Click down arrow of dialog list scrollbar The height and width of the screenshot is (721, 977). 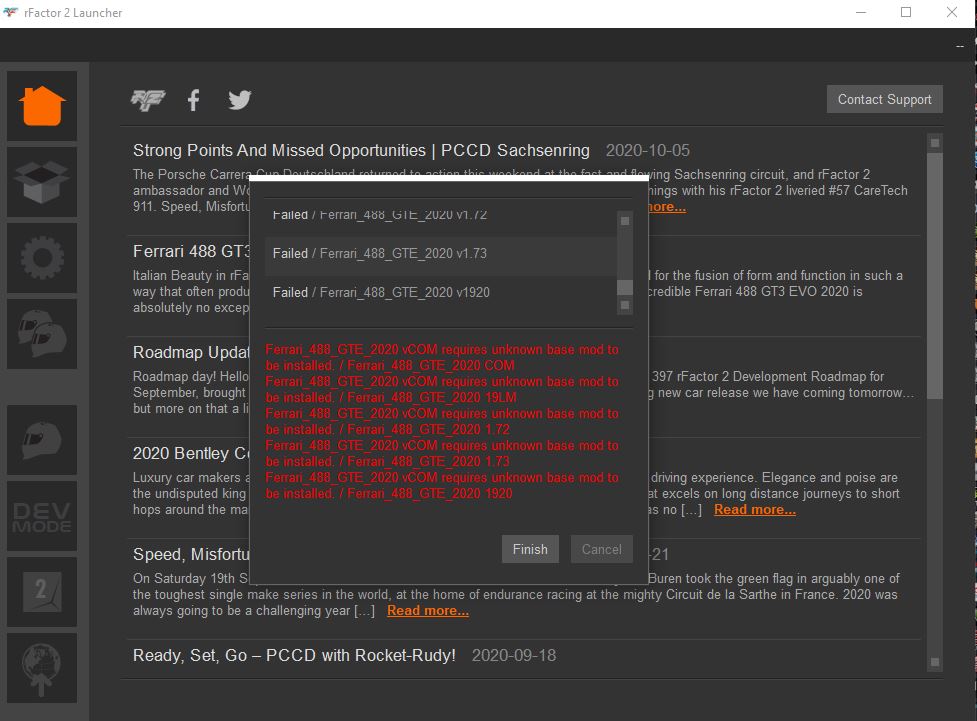tap(625, 305)
